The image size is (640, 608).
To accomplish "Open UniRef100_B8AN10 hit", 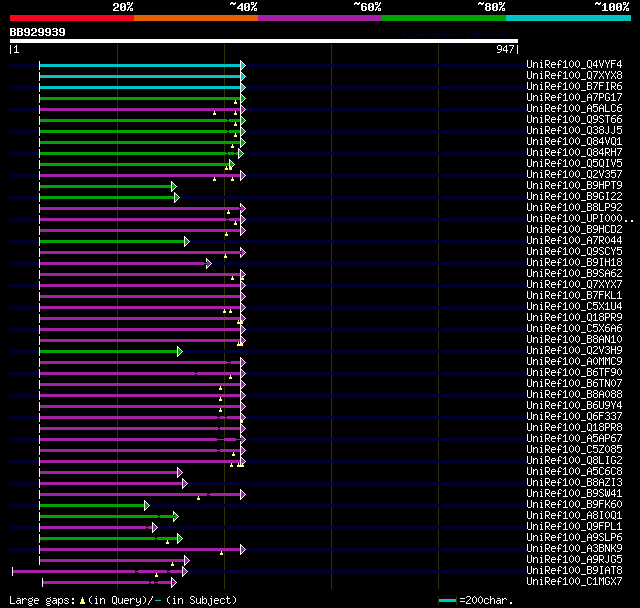I will pos(574,340).
